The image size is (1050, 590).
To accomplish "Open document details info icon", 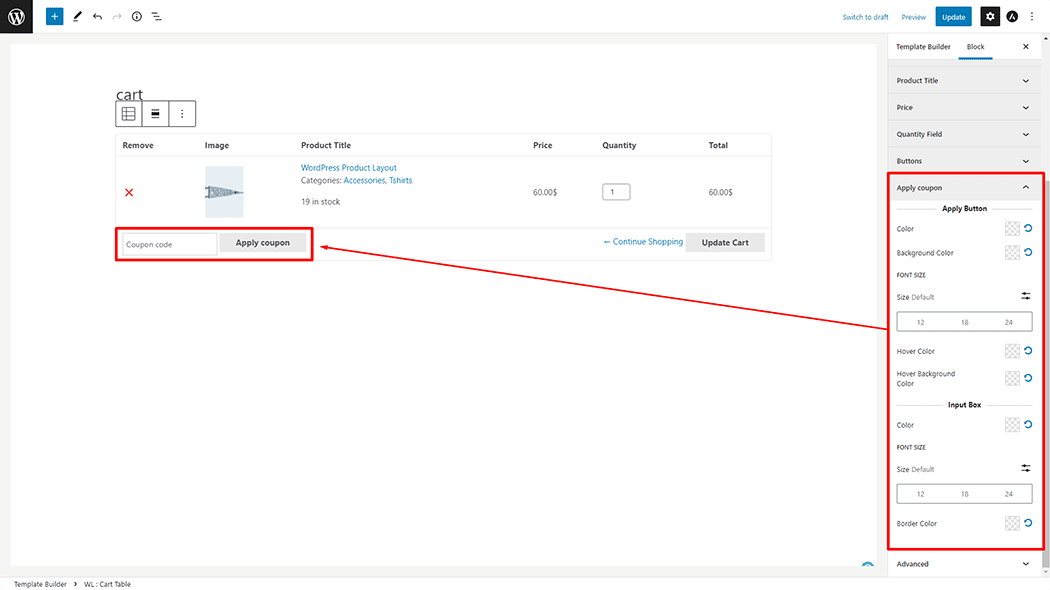I will coord(137,17).
